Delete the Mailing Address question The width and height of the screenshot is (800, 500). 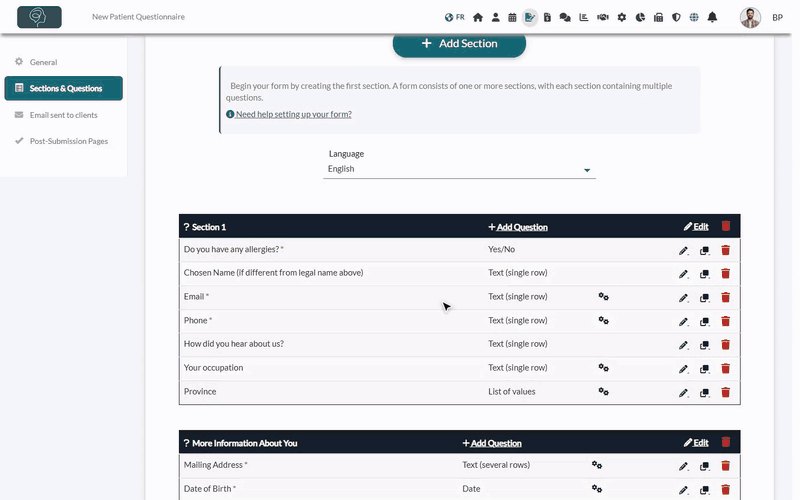726,466
